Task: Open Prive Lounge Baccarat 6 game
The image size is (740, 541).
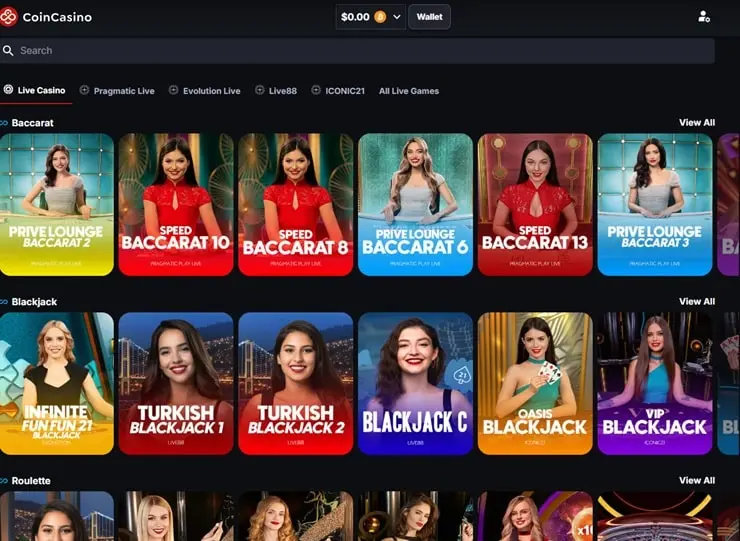Action: click(415, 204)
